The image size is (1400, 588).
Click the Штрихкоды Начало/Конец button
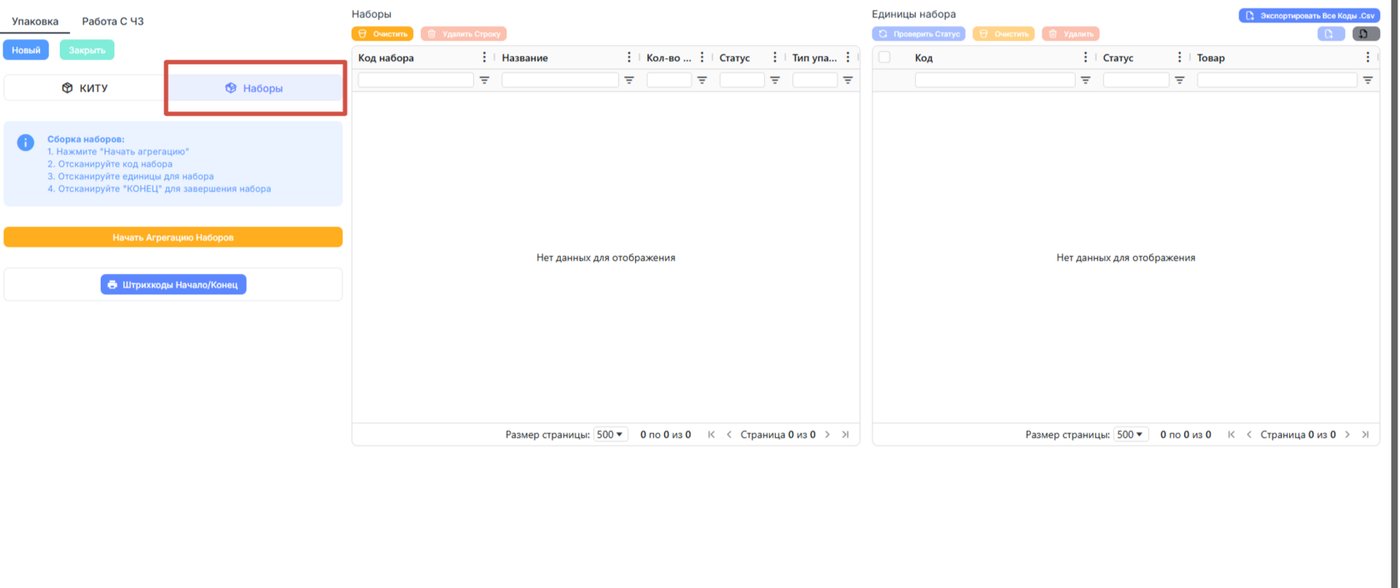point(173,285)
